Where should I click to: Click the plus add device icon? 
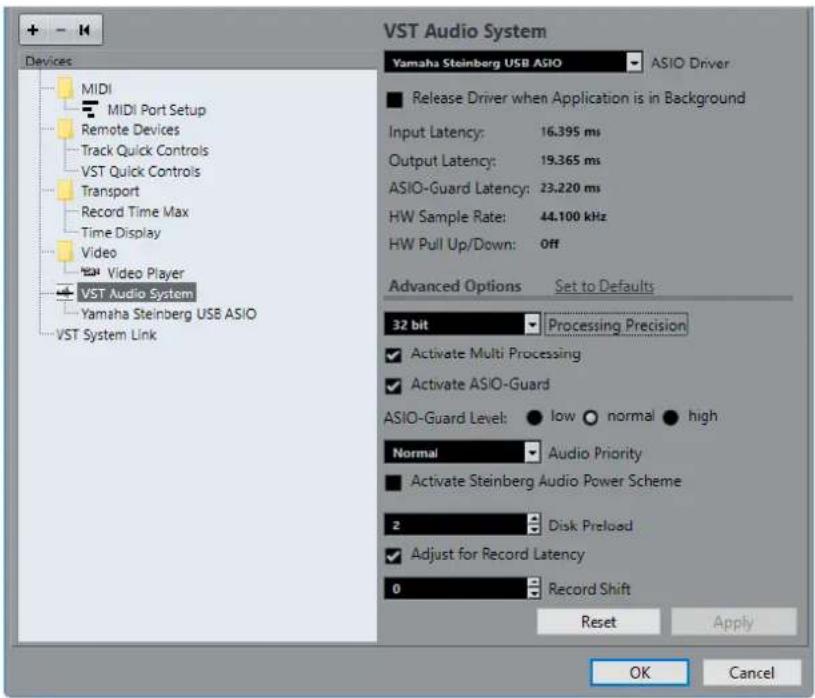tap(33, 30)
